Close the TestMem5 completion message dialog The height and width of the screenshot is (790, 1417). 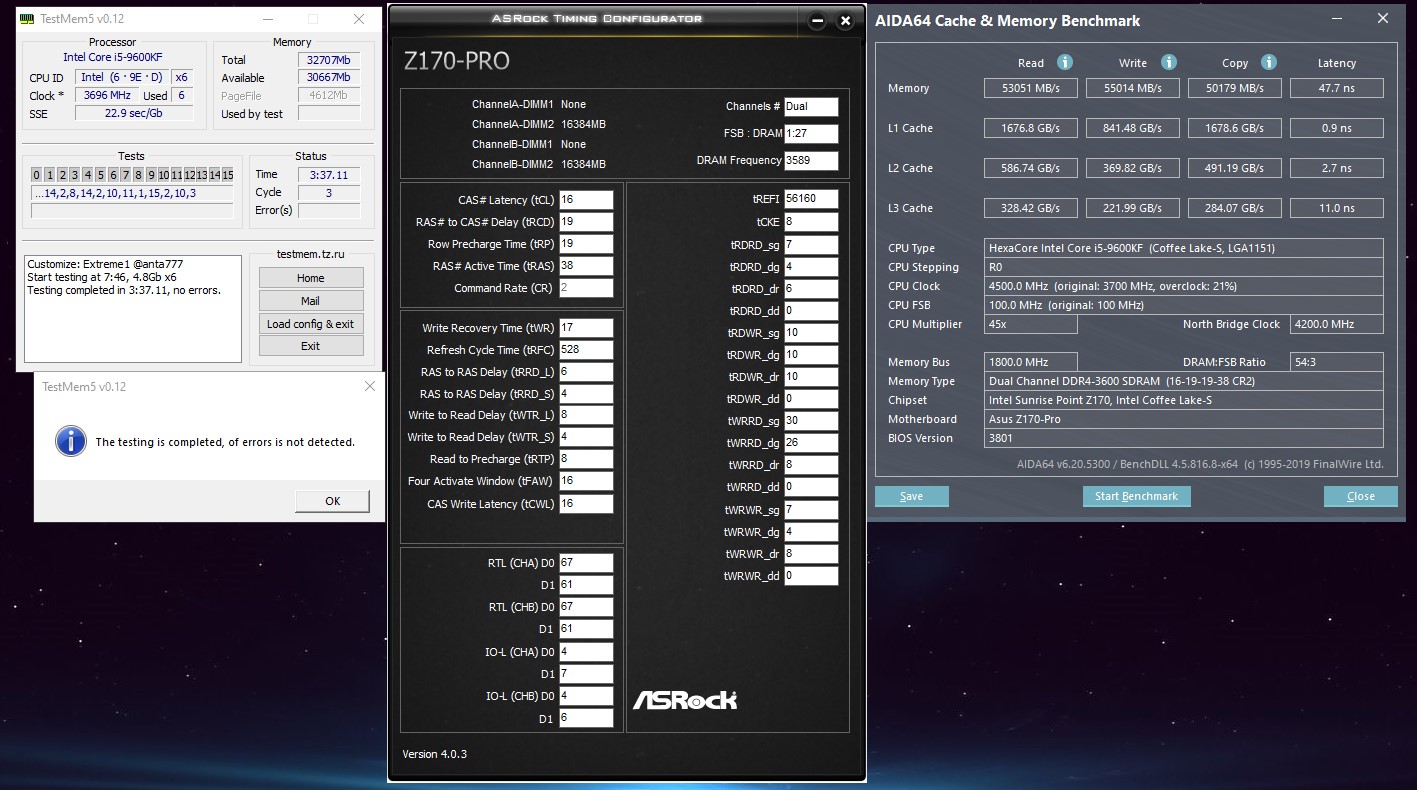369,386
